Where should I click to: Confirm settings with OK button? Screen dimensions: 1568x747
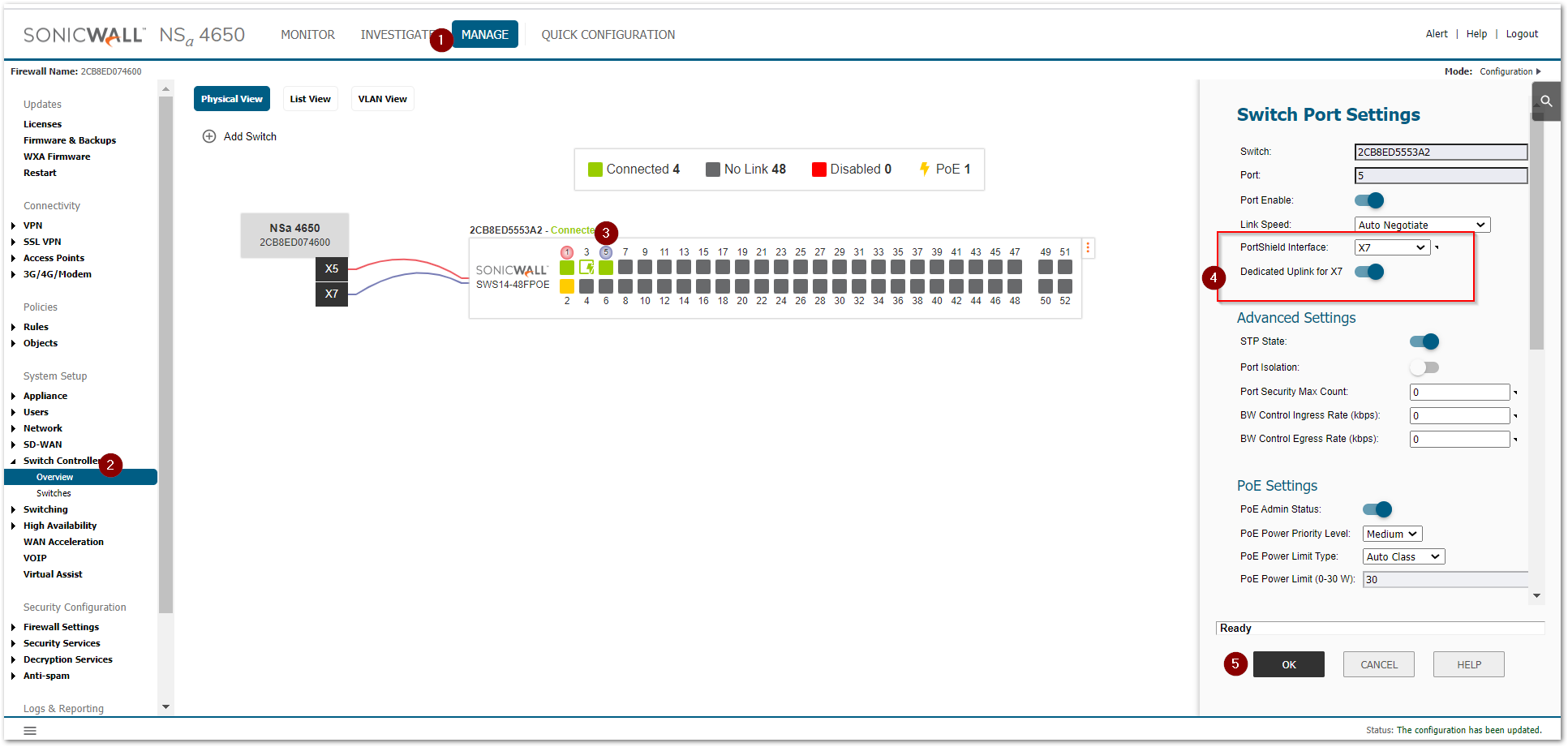[1289, 664]
